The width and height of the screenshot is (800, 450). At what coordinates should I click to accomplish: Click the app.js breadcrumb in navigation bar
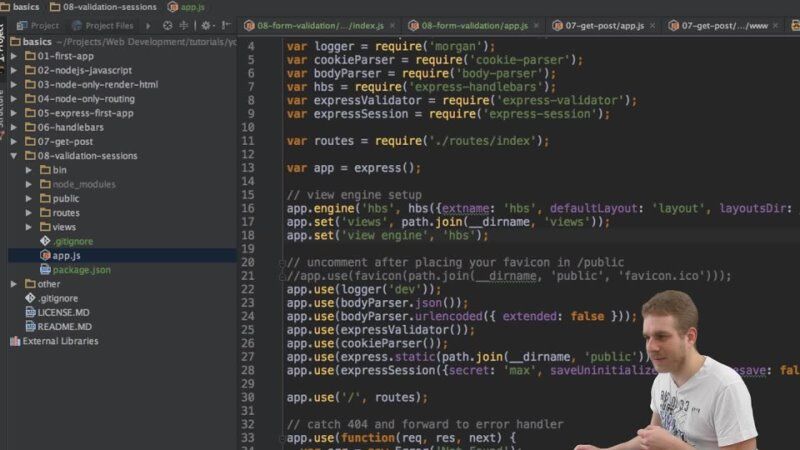[186, 7]
